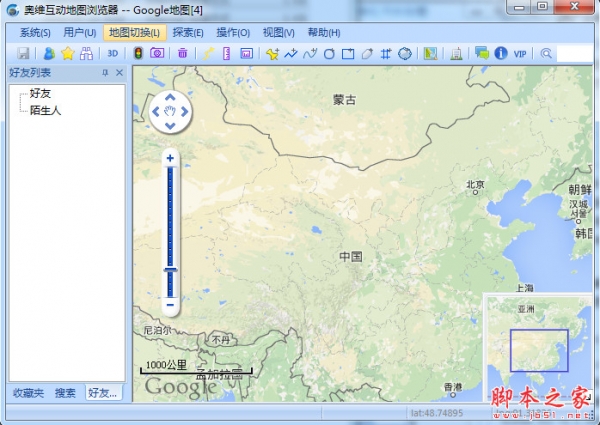The width and height of the screenshot is (600, 425).
Task: Click the 上海 label on the map
Action: pyautogui.click(x=524, y=288)
